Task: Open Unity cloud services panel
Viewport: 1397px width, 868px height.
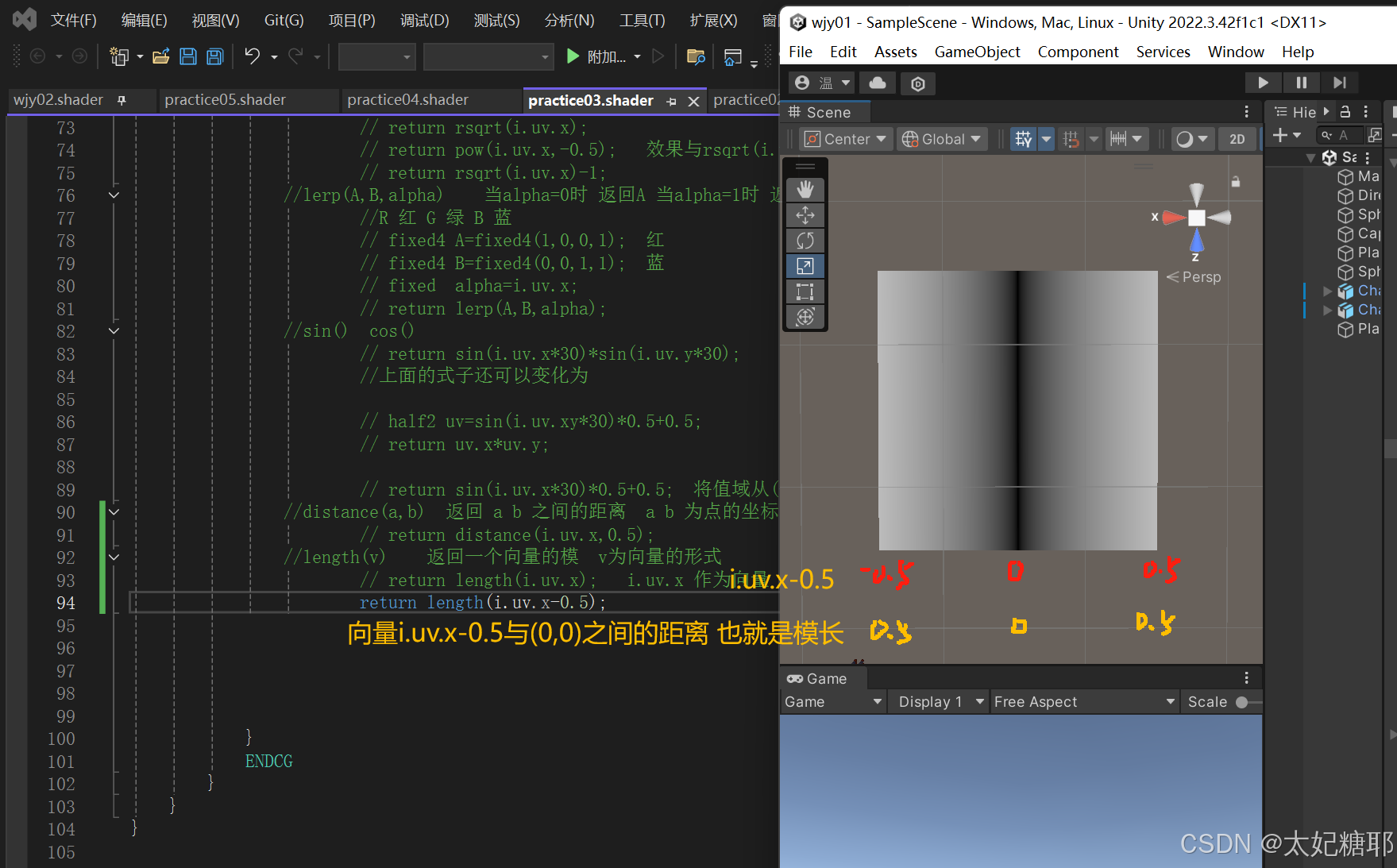Action: (x=877, y=83)
